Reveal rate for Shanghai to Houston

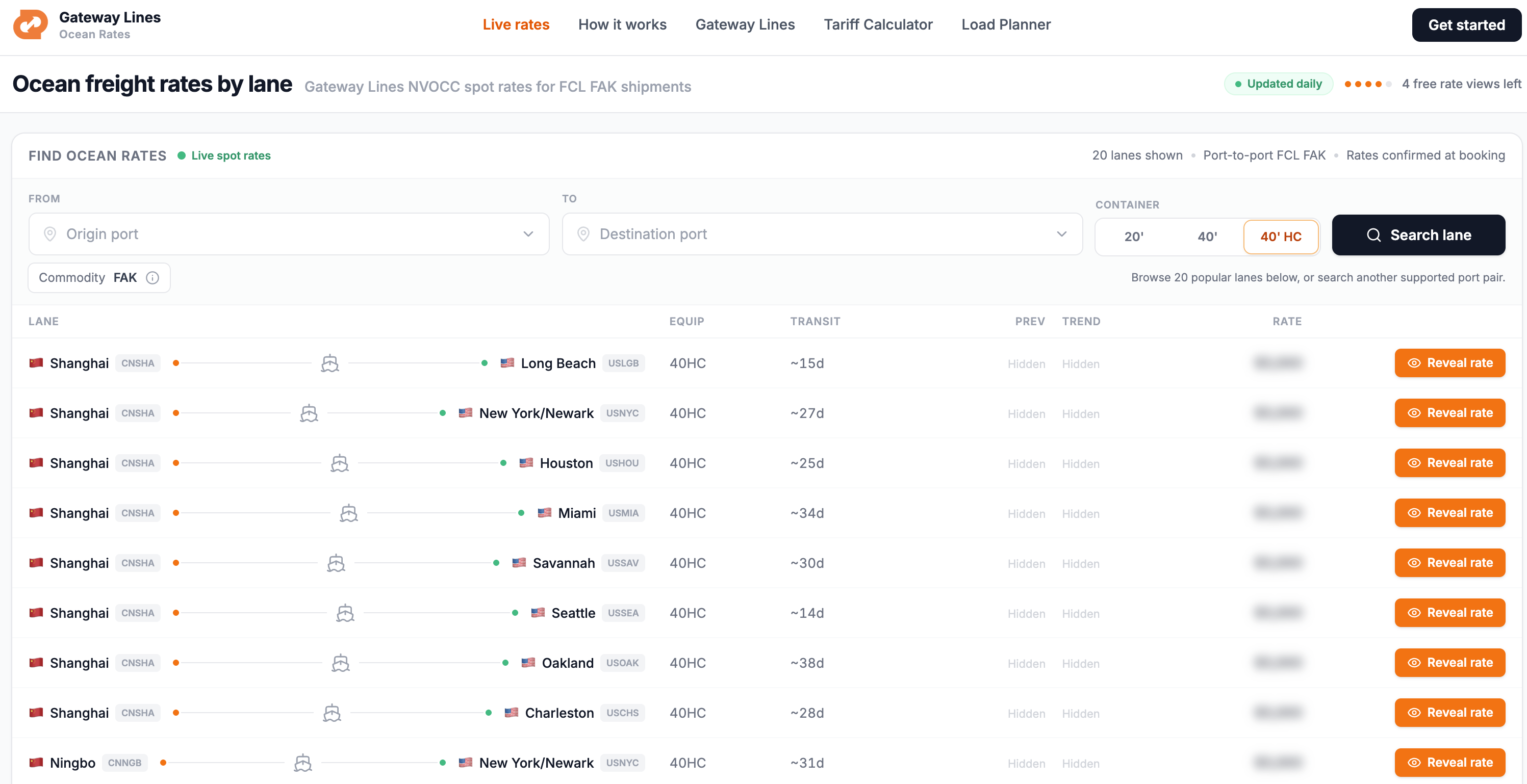1450,463
